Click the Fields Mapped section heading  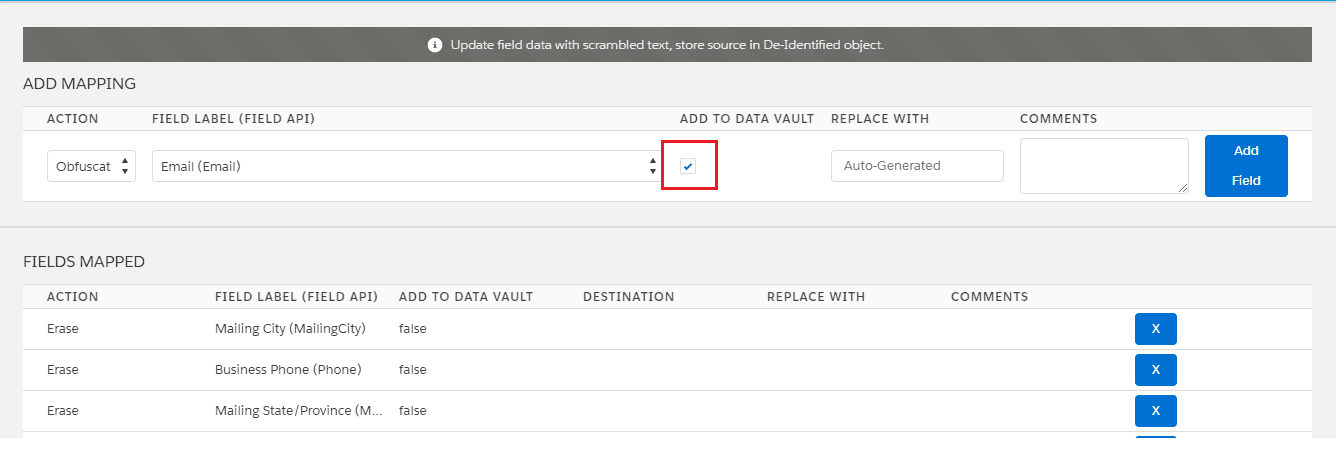pos(84,262)
